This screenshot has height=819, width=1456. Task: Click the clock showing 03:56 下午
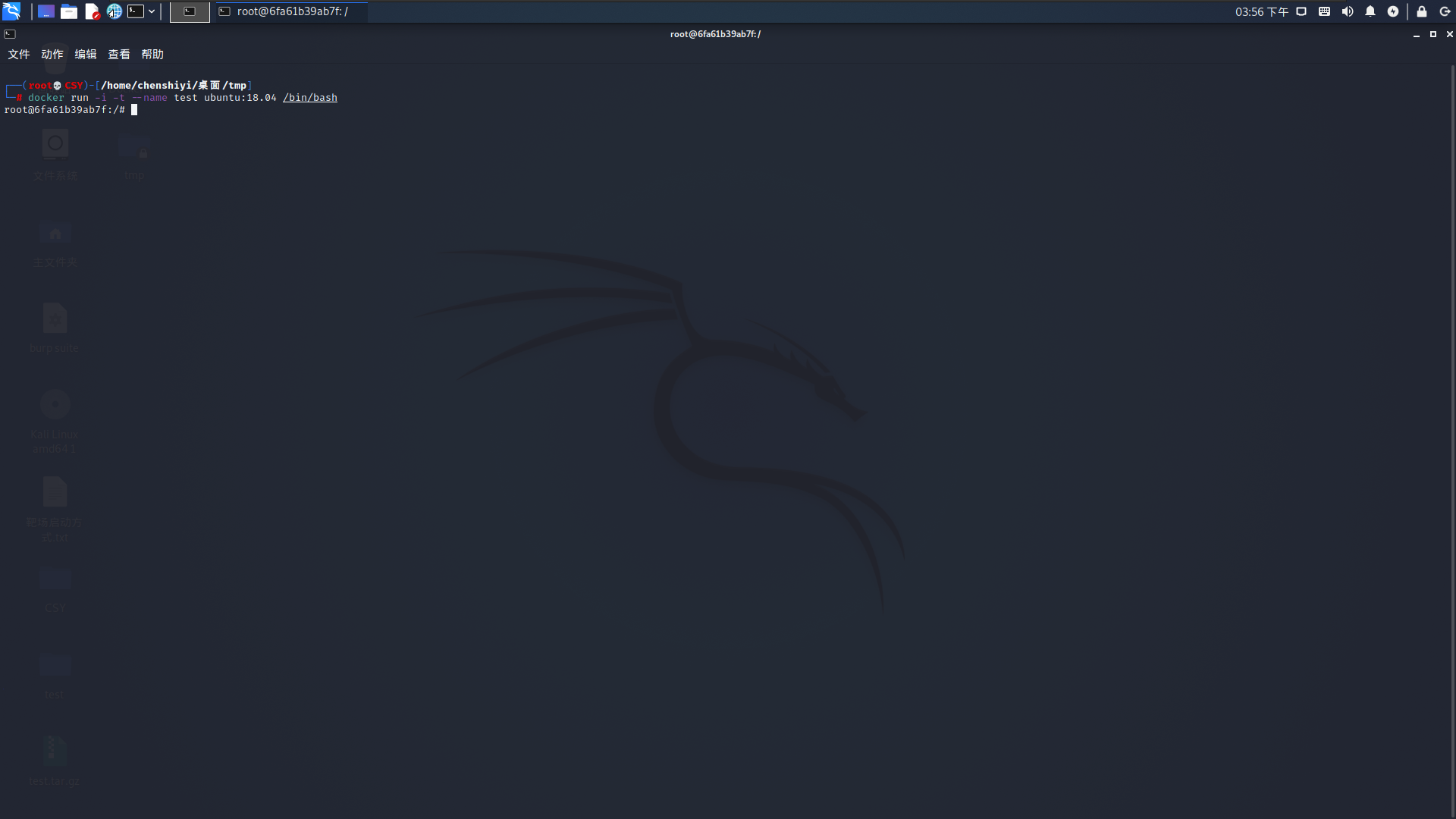click(1261, 11)
